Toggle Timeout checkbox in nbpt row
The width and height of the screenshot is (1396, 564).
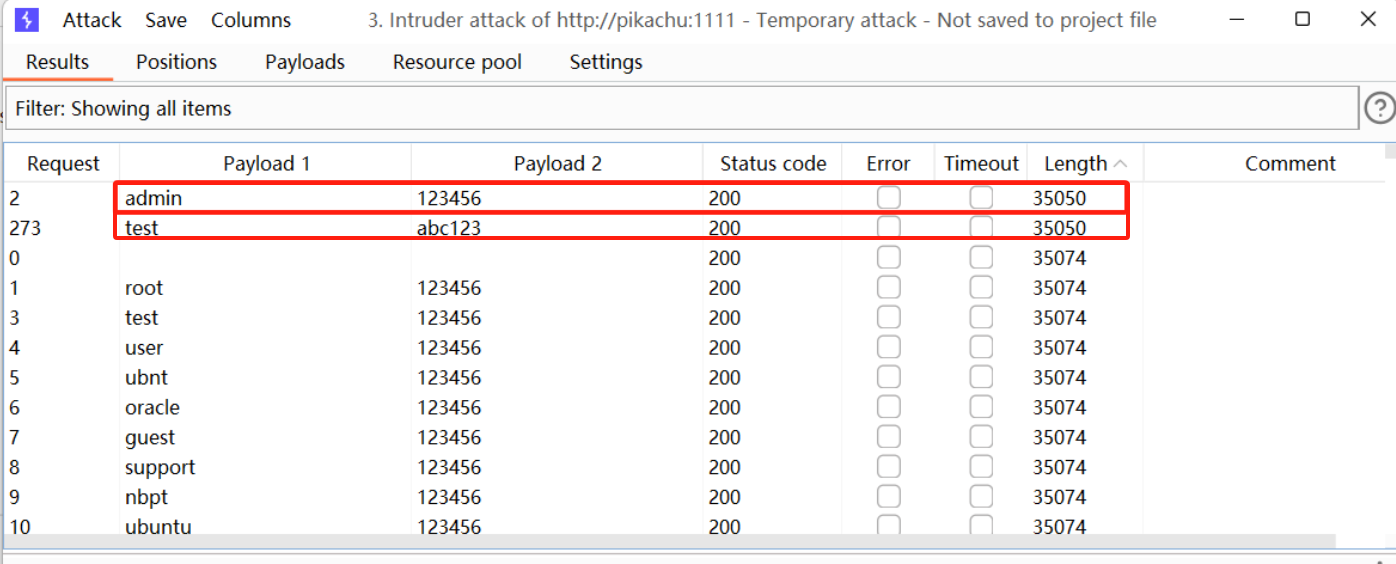[x=981, y=498]
